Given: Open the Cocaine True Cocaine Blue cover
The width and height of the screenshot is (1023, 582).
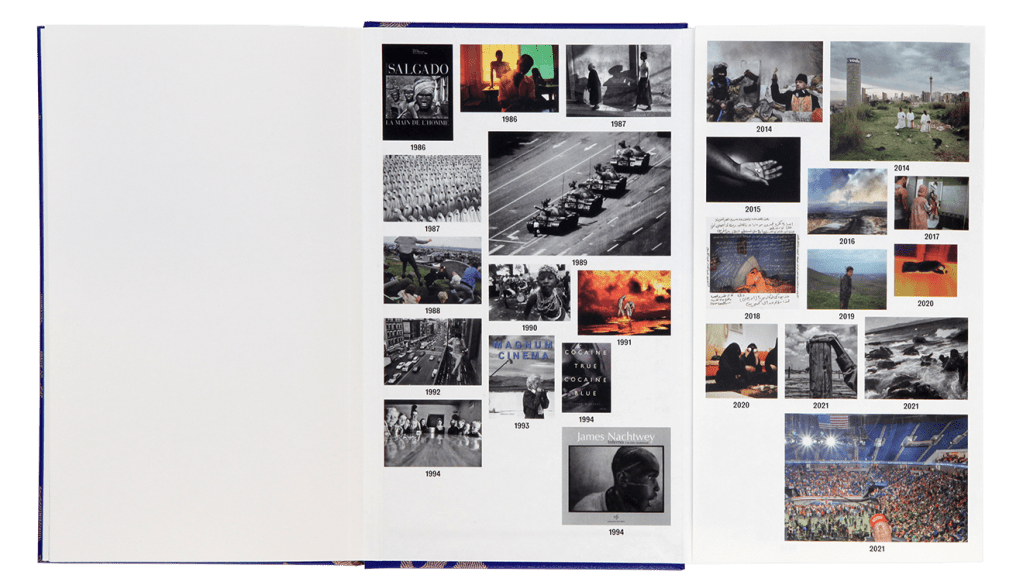Looking at the screenshot, I should (x=586, y=377).
